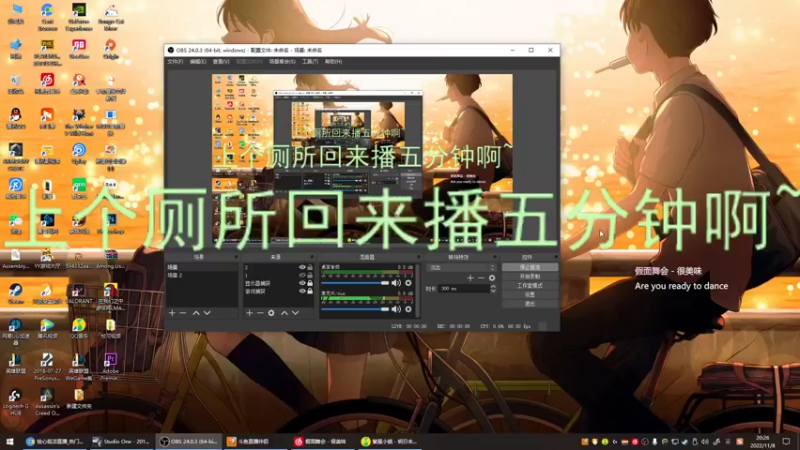
Task: Open OBS 设置 settings button
Action: pos(530,295)
